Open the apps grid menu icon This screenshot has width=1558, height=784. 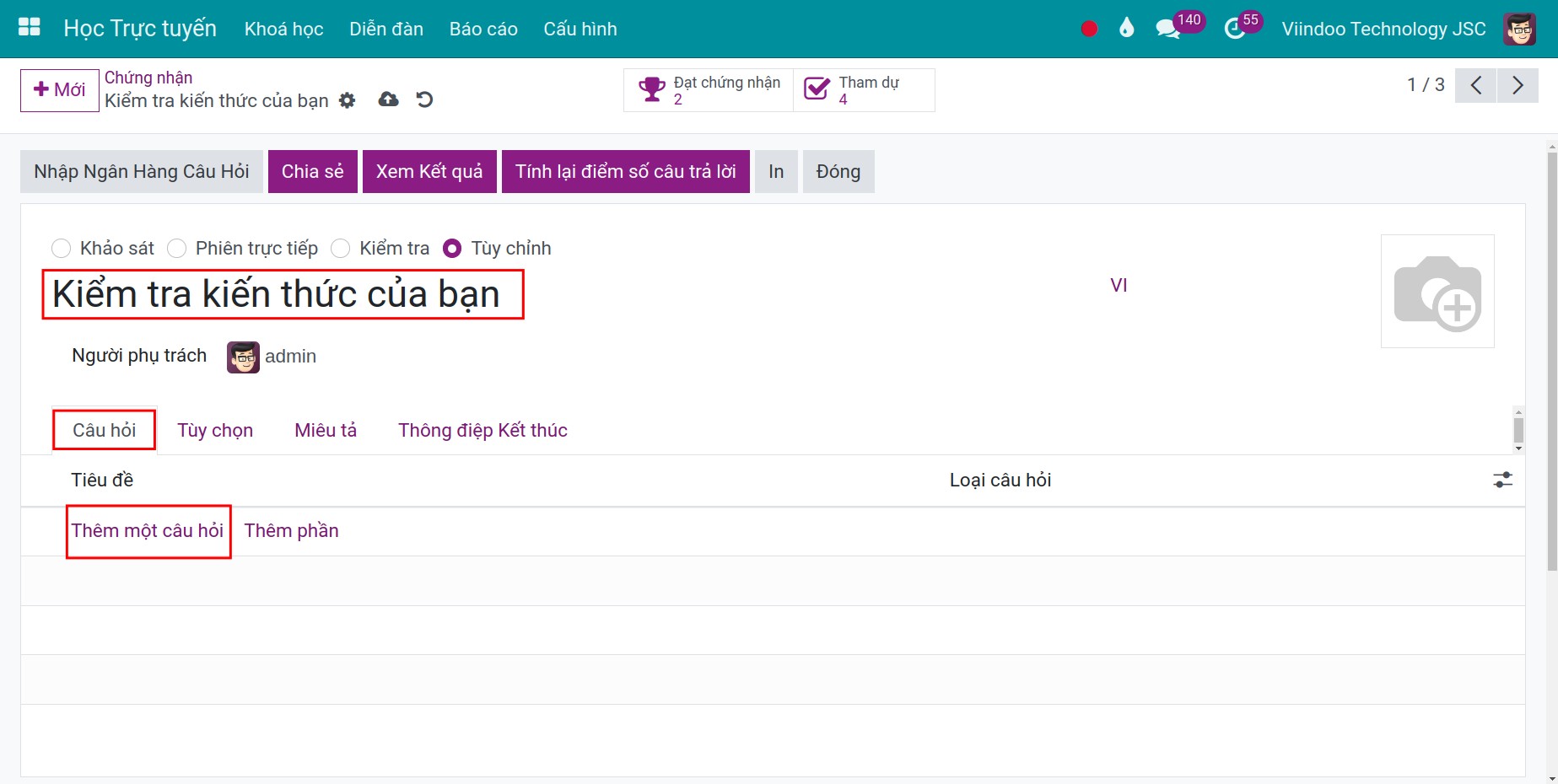(x=30, y=28)
